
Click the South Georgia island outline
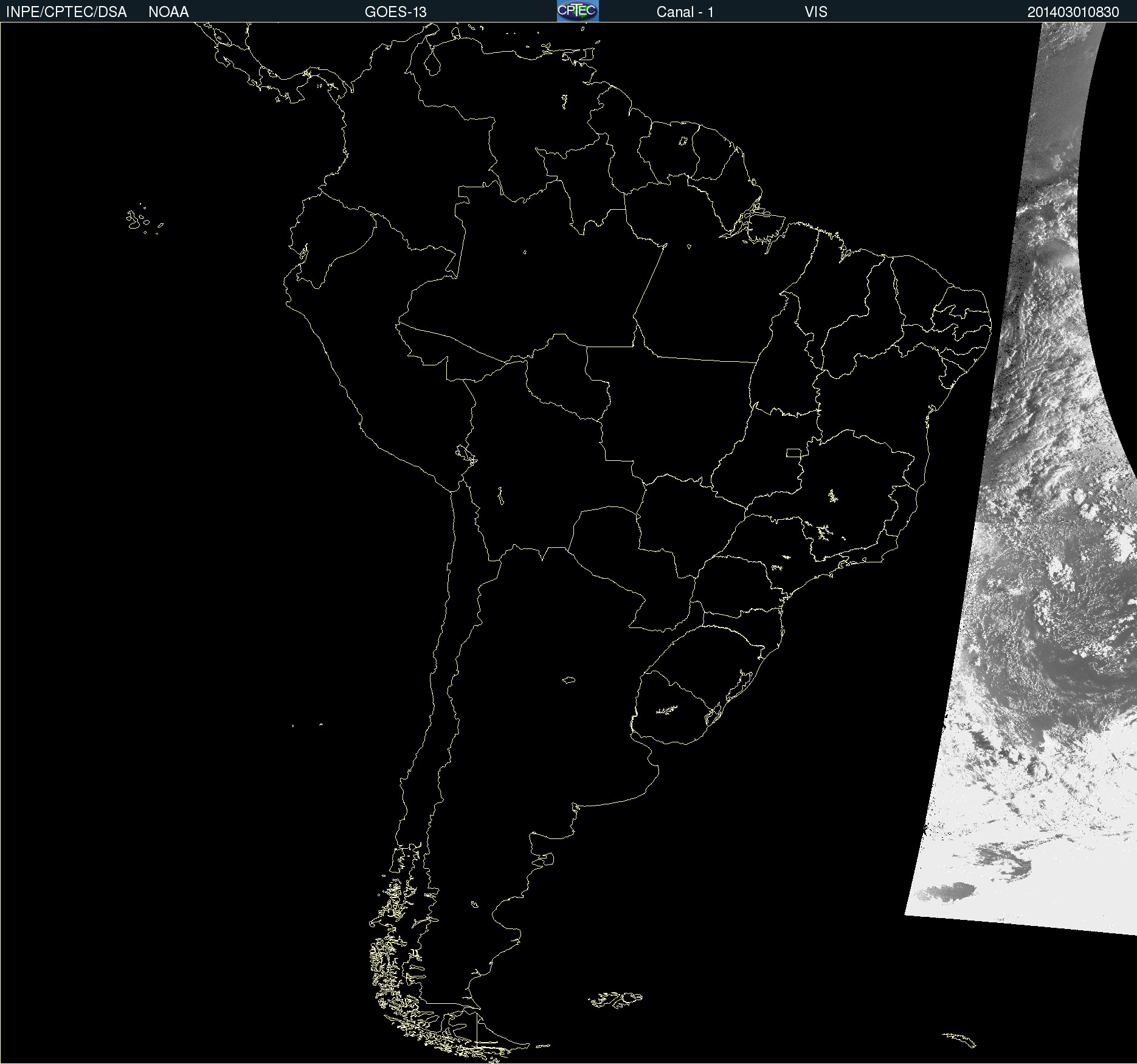coord(961,1039)
